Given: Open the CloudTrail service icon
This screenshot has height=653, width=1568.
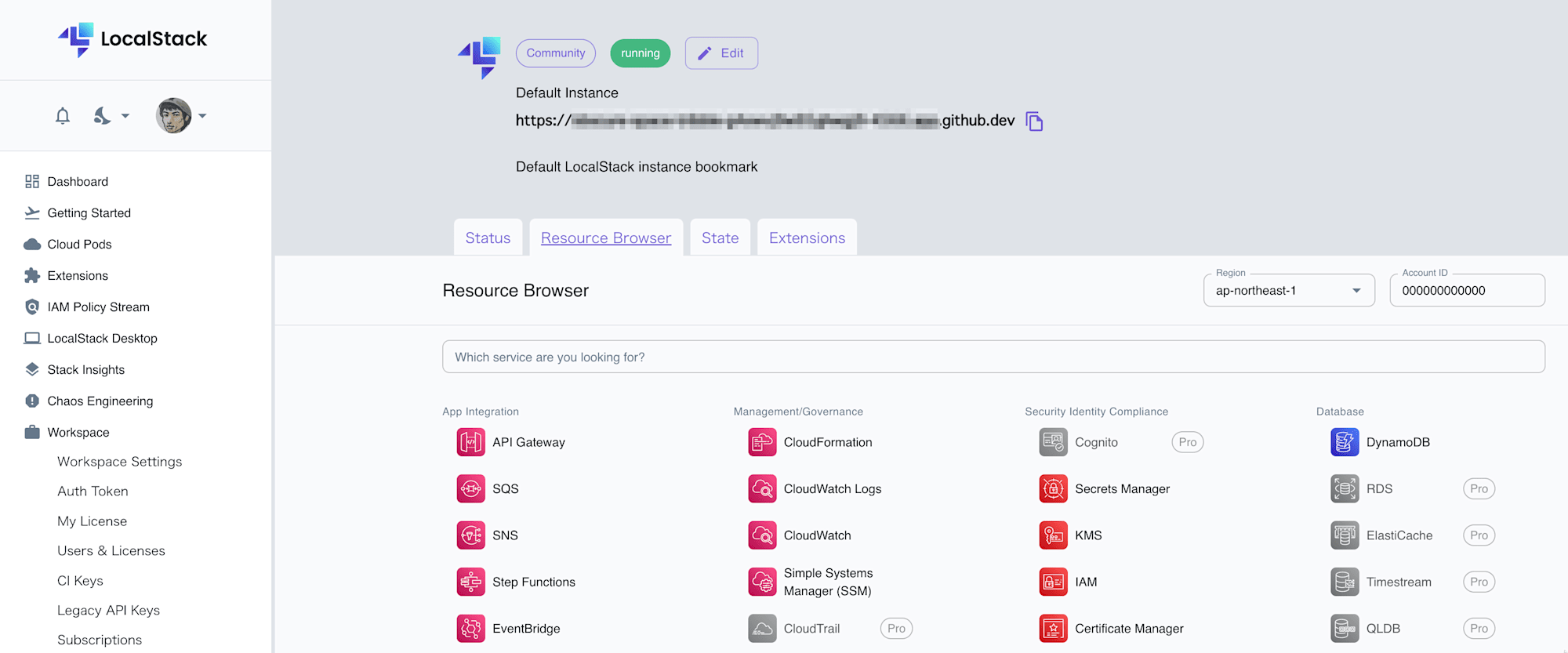Looking at the screenshot, I should [x=762, y=629].
